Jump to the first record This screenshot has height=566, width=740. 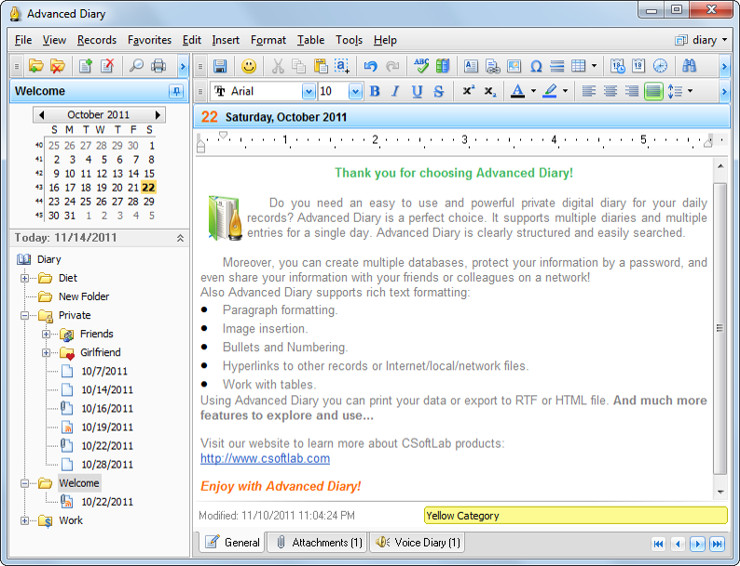click(658, 544)
